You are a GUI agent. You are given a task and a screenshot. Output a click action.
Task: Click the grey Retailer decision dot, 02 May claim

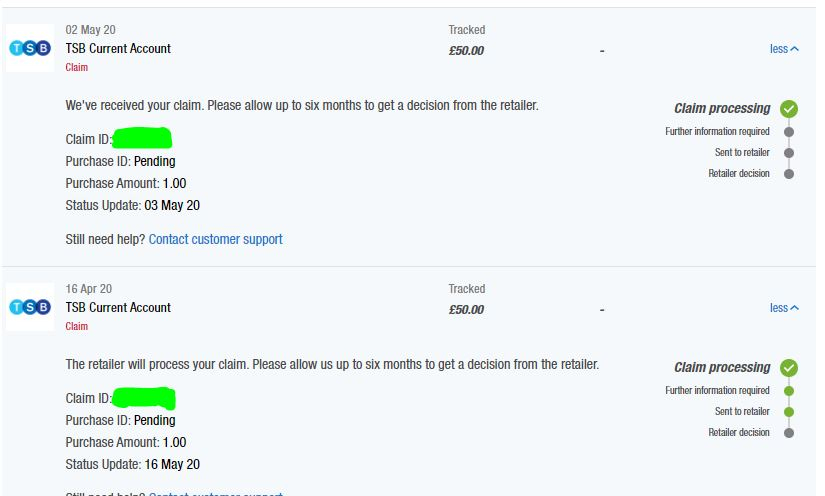tap(789, 174)
